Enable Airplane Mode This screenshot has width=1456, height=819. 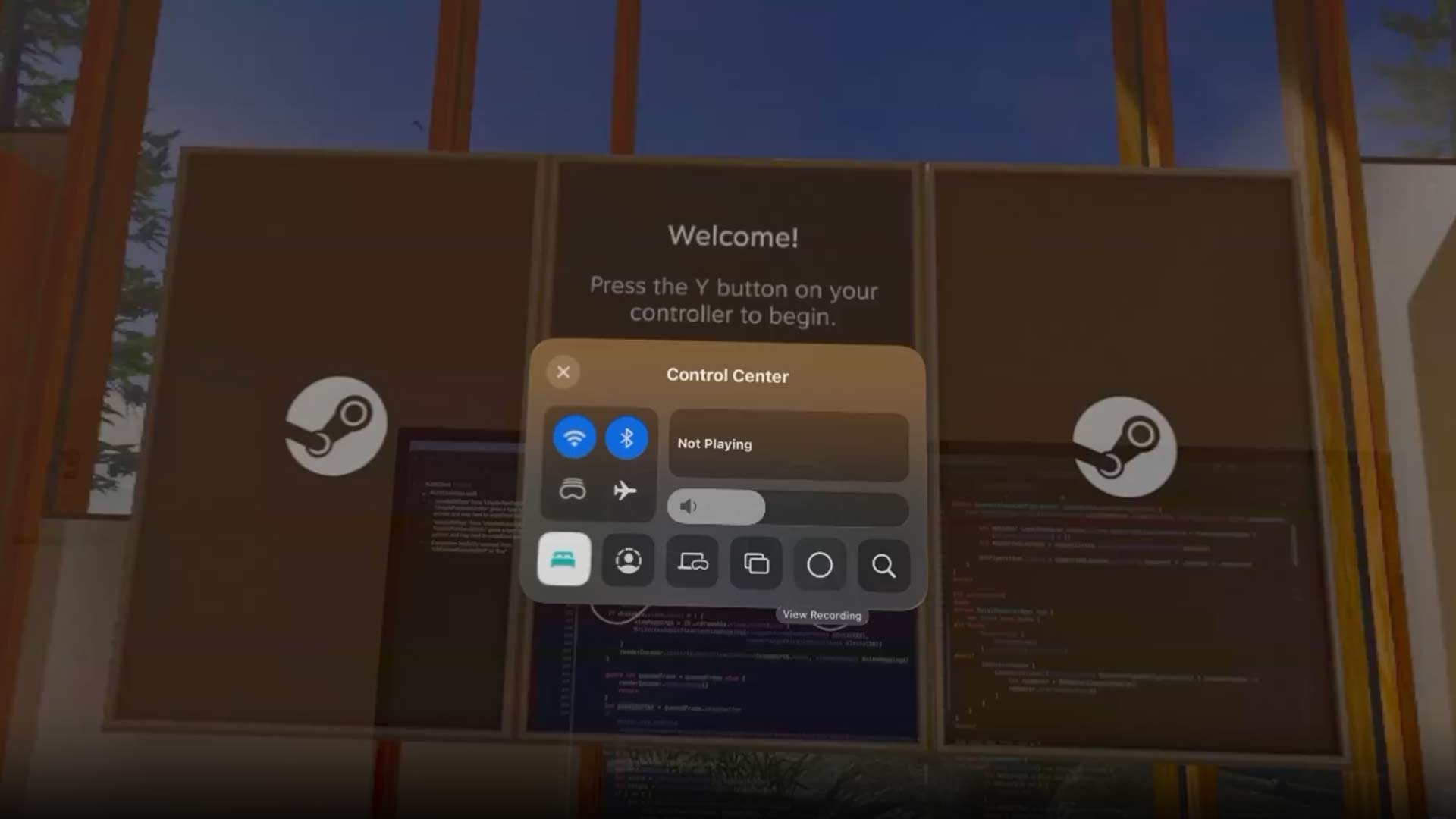pyautogui.click(x=624, y=489)
